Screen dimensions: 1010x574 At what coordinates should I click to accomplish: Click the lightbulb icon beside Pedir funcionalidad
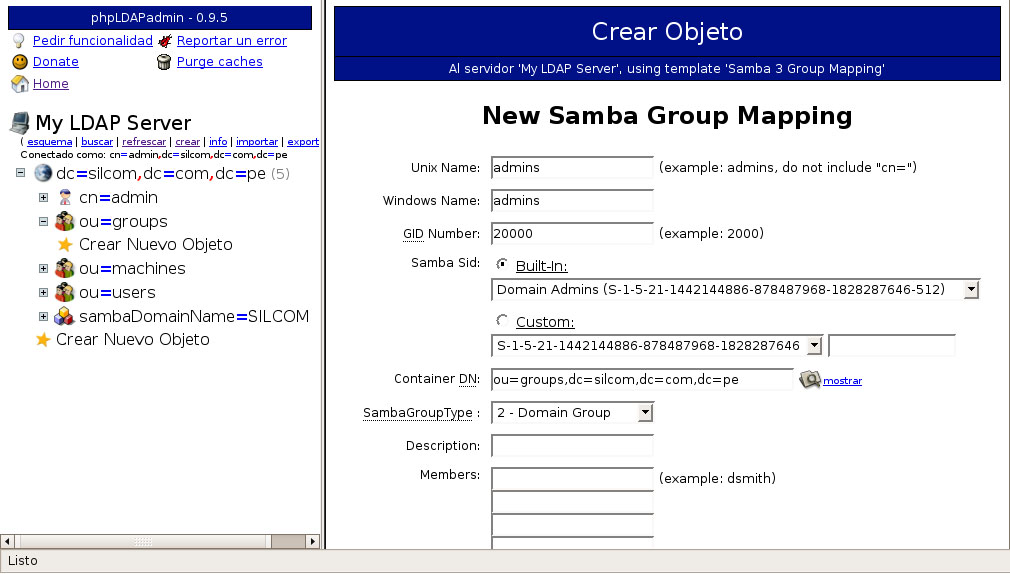(x=19, y=41)
